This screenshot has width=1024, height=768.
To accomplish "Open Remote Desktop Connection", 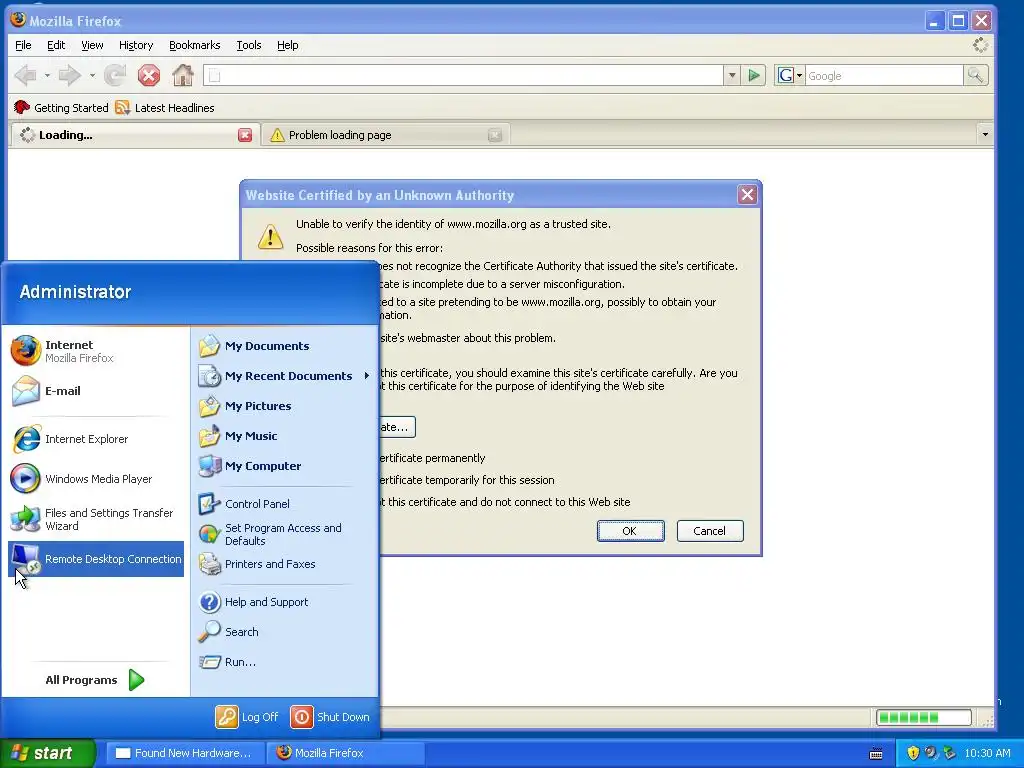I will pos(96,559).
